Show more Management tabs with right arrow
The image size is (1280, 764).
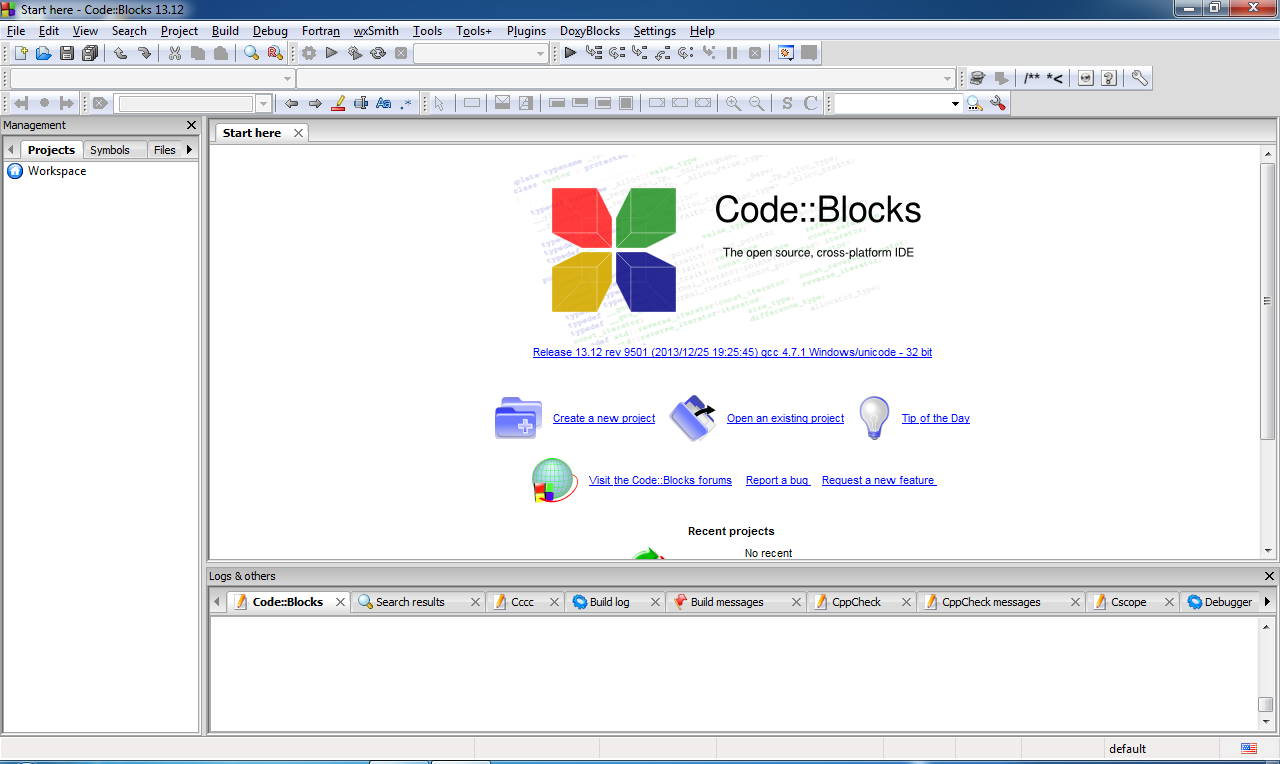click(190, 150)
